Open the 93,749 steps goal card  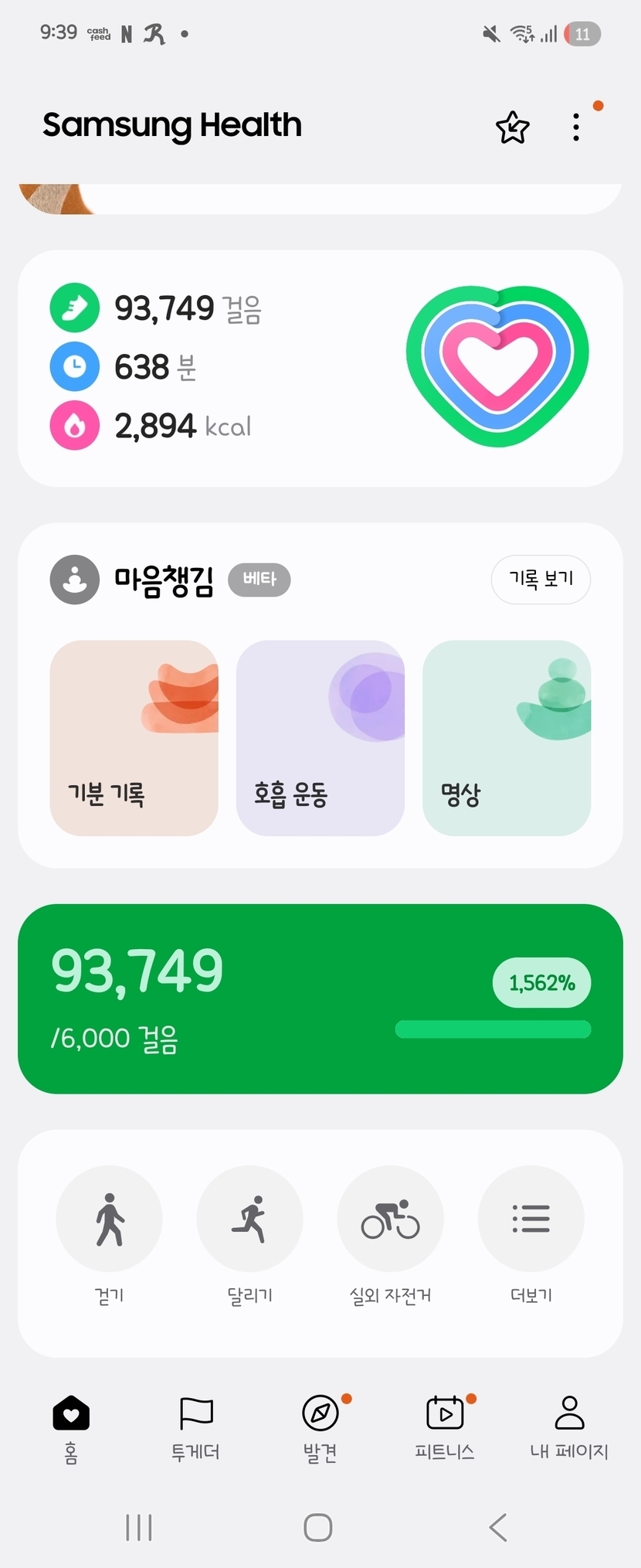(x=232, y=998)
